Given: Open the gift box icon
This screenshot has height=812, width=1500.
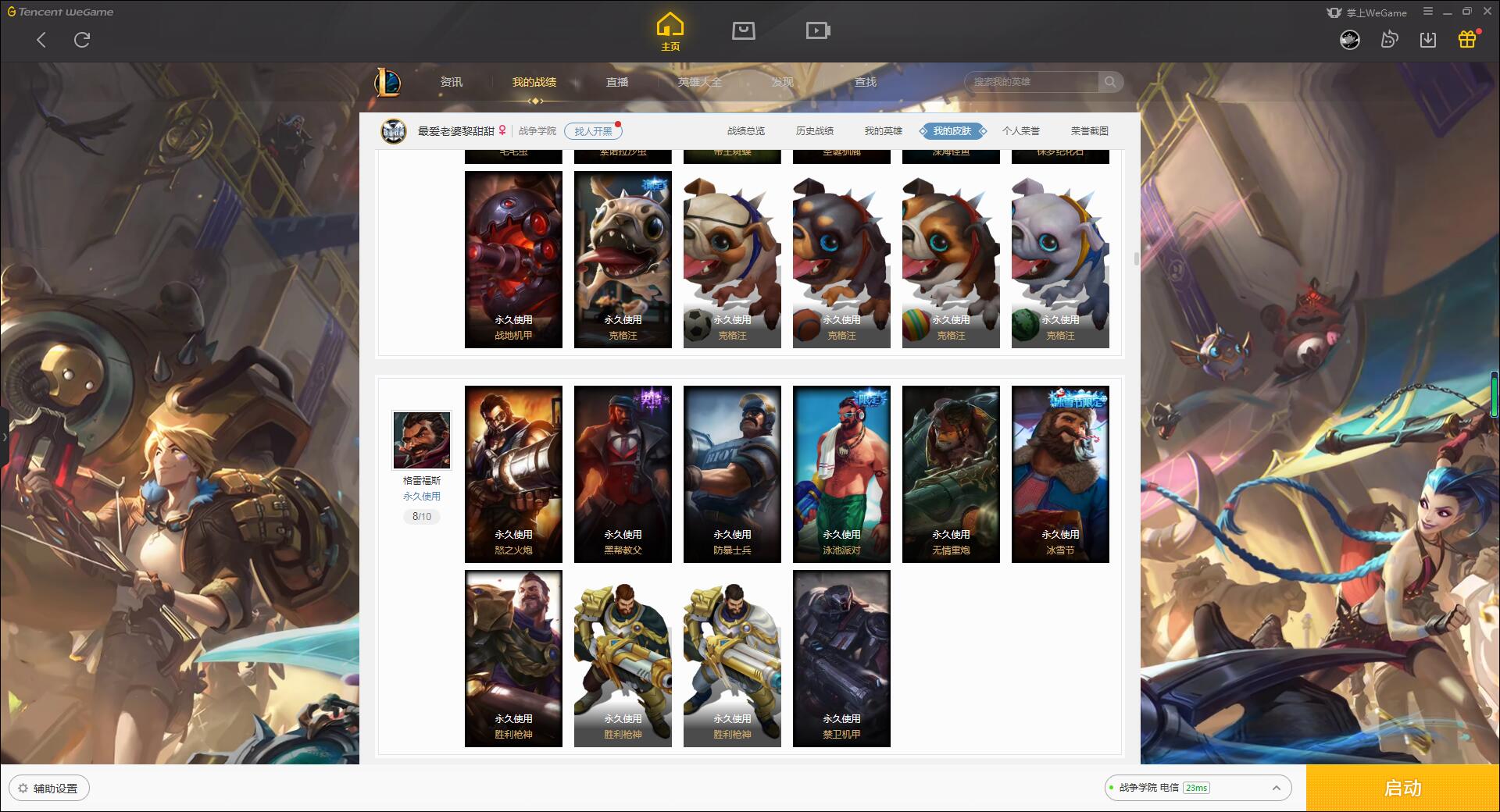Looking at the screenshot, I should (x=1467, y=39).
